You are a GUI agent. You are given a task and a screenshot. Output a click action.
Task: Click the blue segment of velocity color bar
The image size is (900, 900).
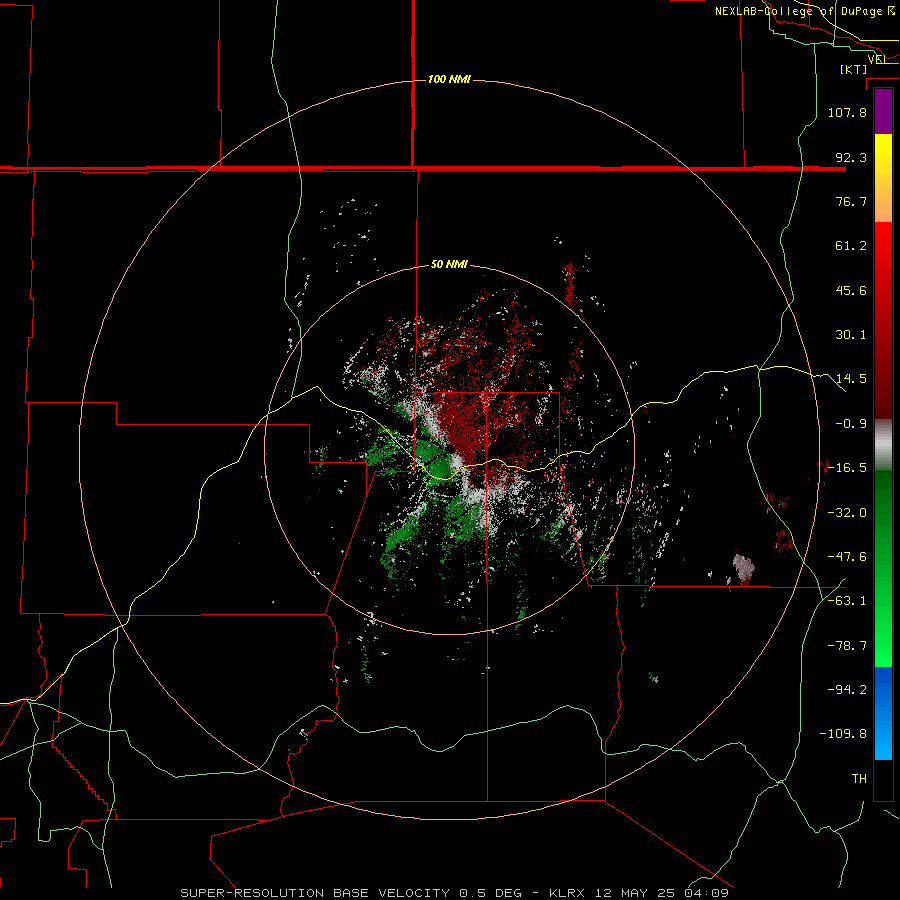click(883, 713)
